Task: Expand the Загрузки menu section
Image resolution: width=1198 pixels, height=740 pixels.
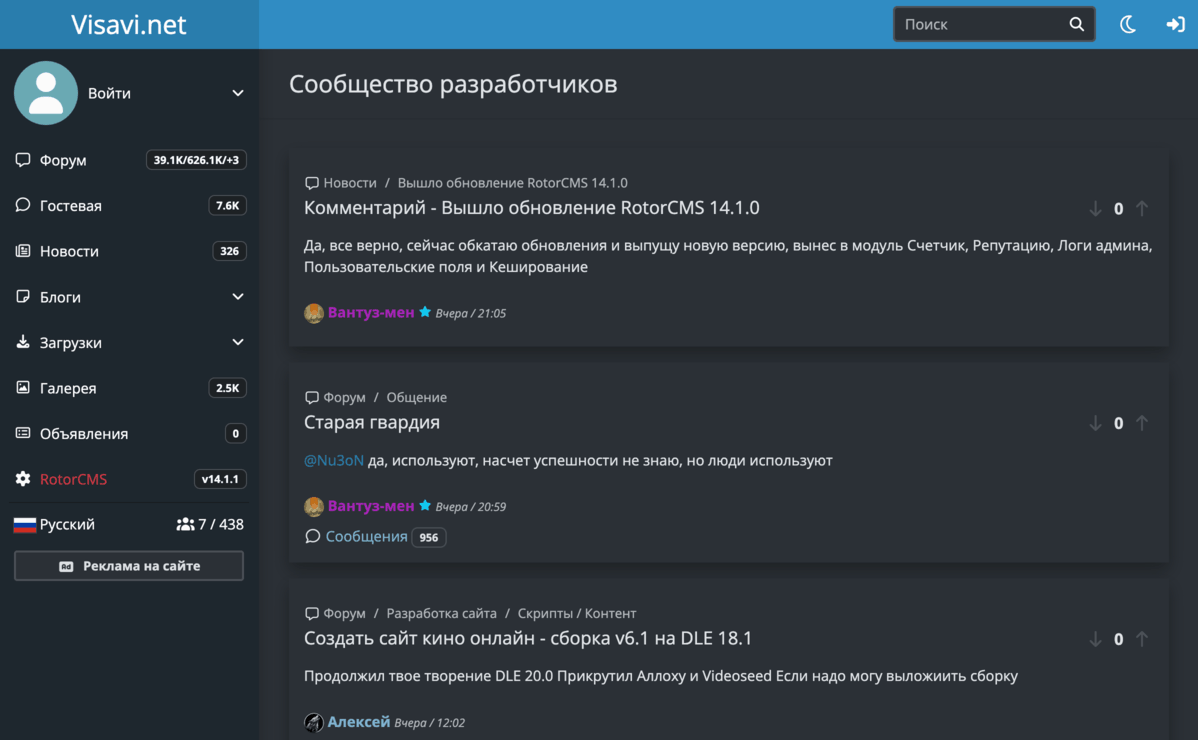Action: [238, 342]
